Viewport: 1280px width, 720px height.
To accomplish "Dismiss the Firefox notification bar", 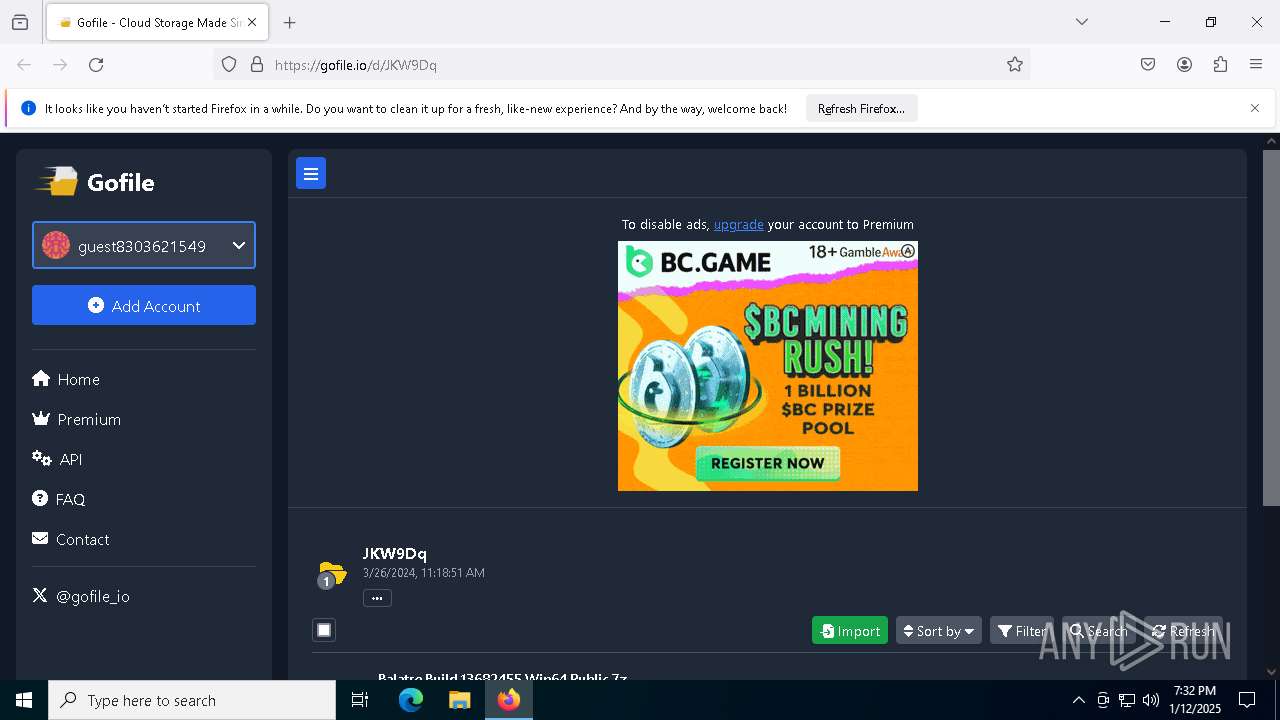I will [x=1255, y=108].
